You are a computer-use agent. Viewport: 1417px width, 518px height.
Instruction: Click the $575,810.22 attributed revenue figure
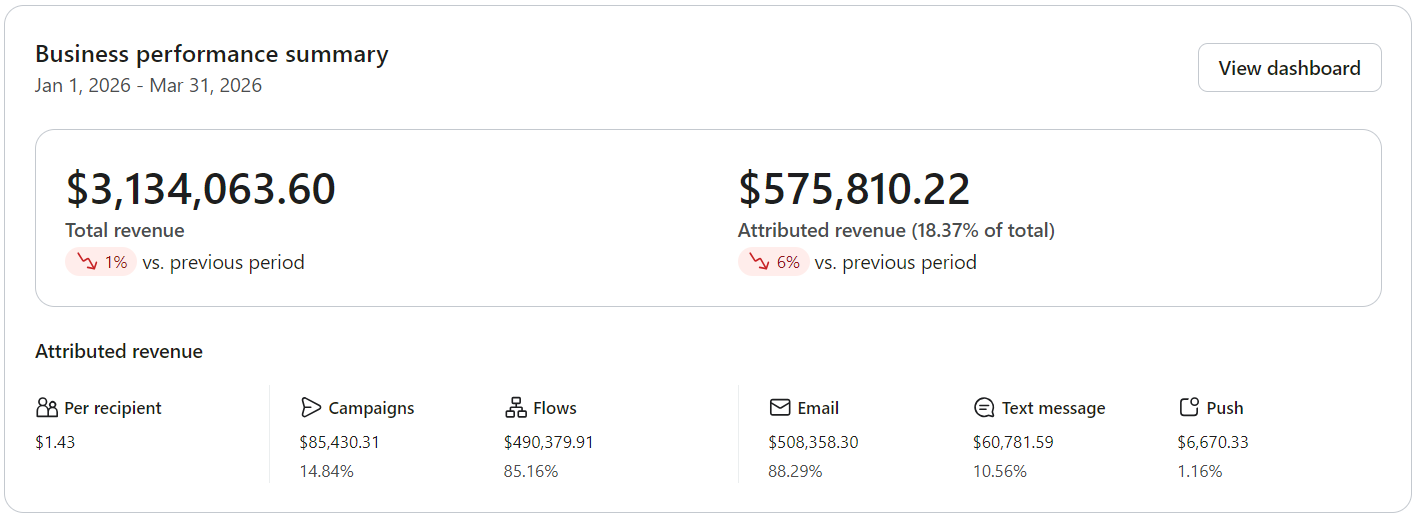855,189
